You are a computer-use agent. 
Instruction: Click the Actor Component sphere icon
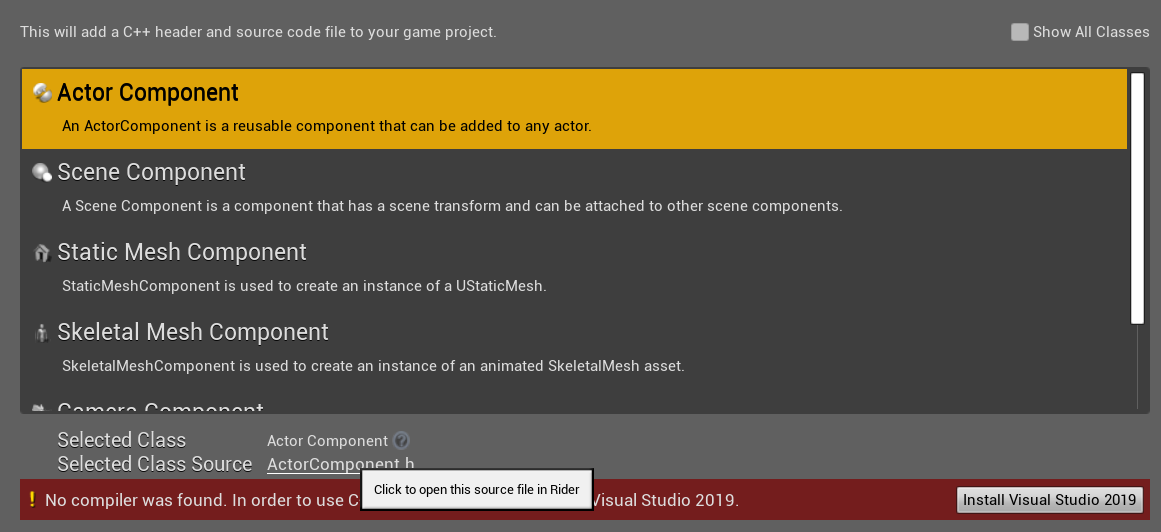tap(42, 93)
